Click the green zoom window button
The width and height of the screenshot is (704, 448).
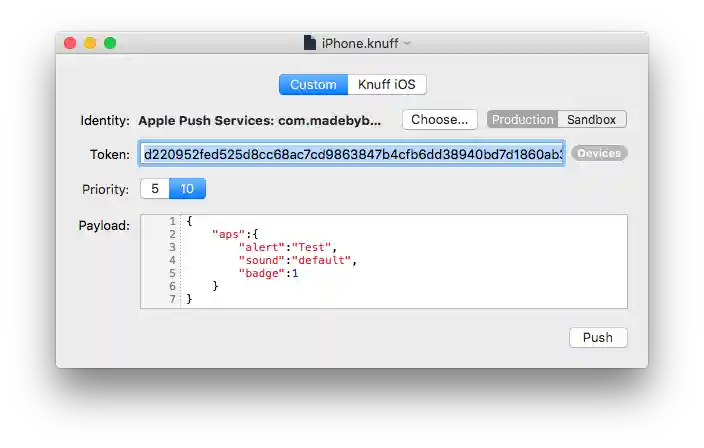click(110, 43)
